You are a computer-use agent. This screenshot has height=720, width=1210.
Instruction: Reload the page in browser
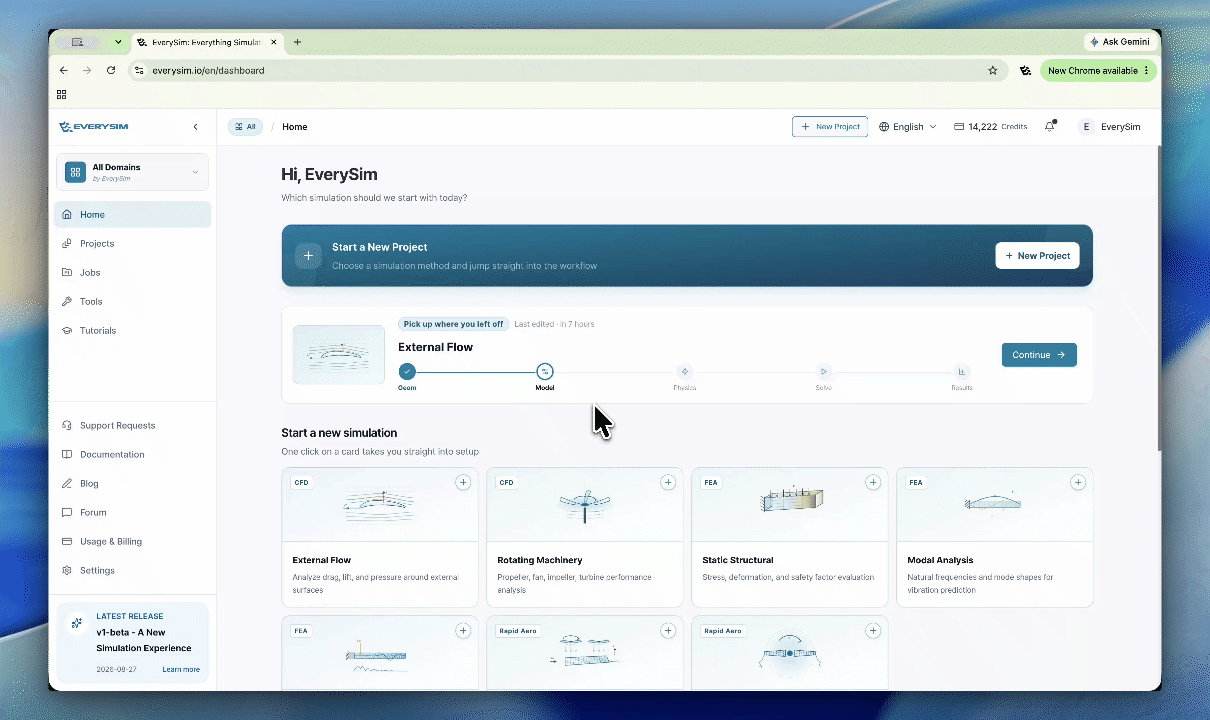(111, 71)
